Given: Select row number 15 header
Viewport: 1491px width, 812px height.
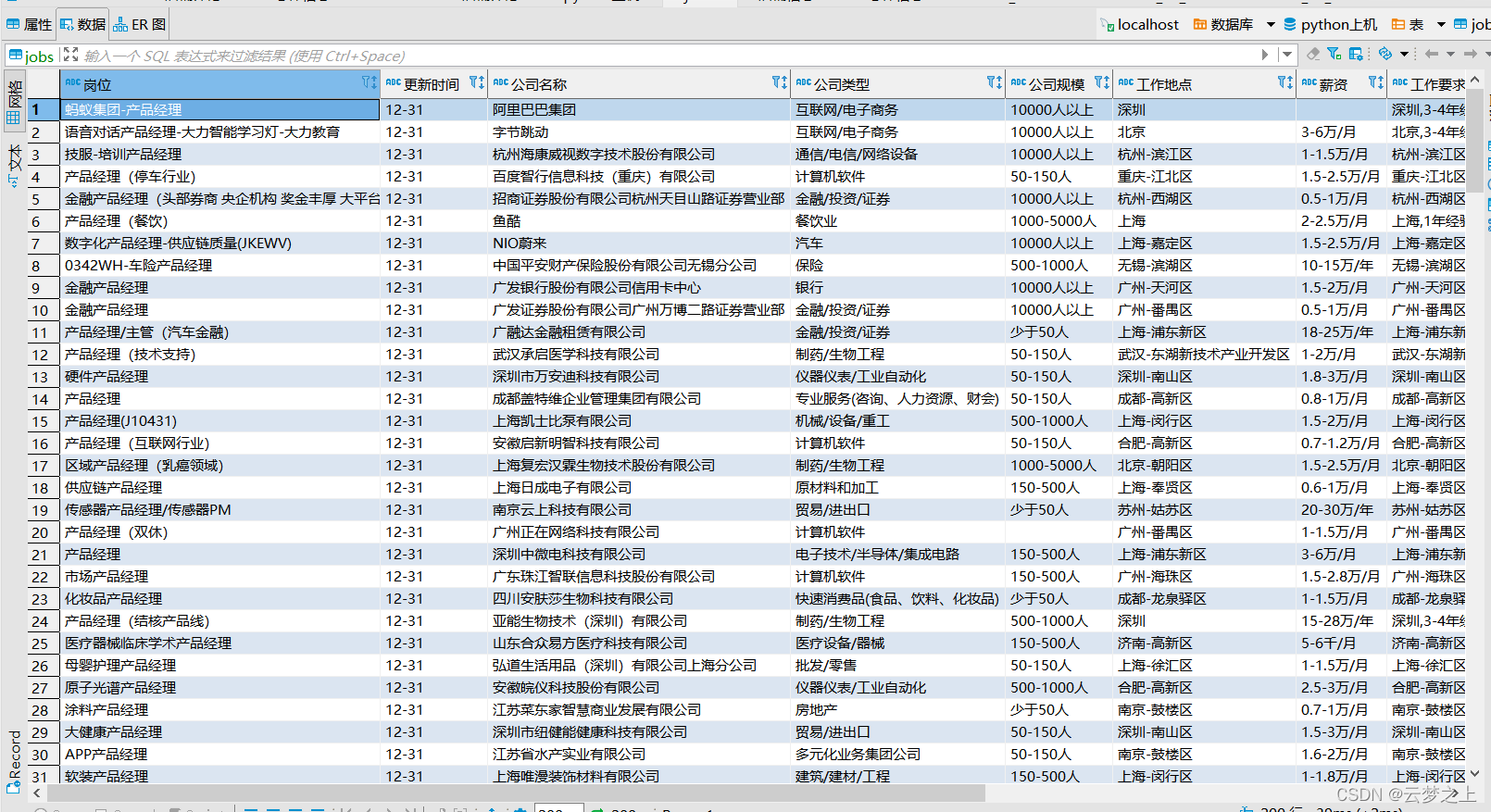Looking at the screenshot, I should point(44,421).
